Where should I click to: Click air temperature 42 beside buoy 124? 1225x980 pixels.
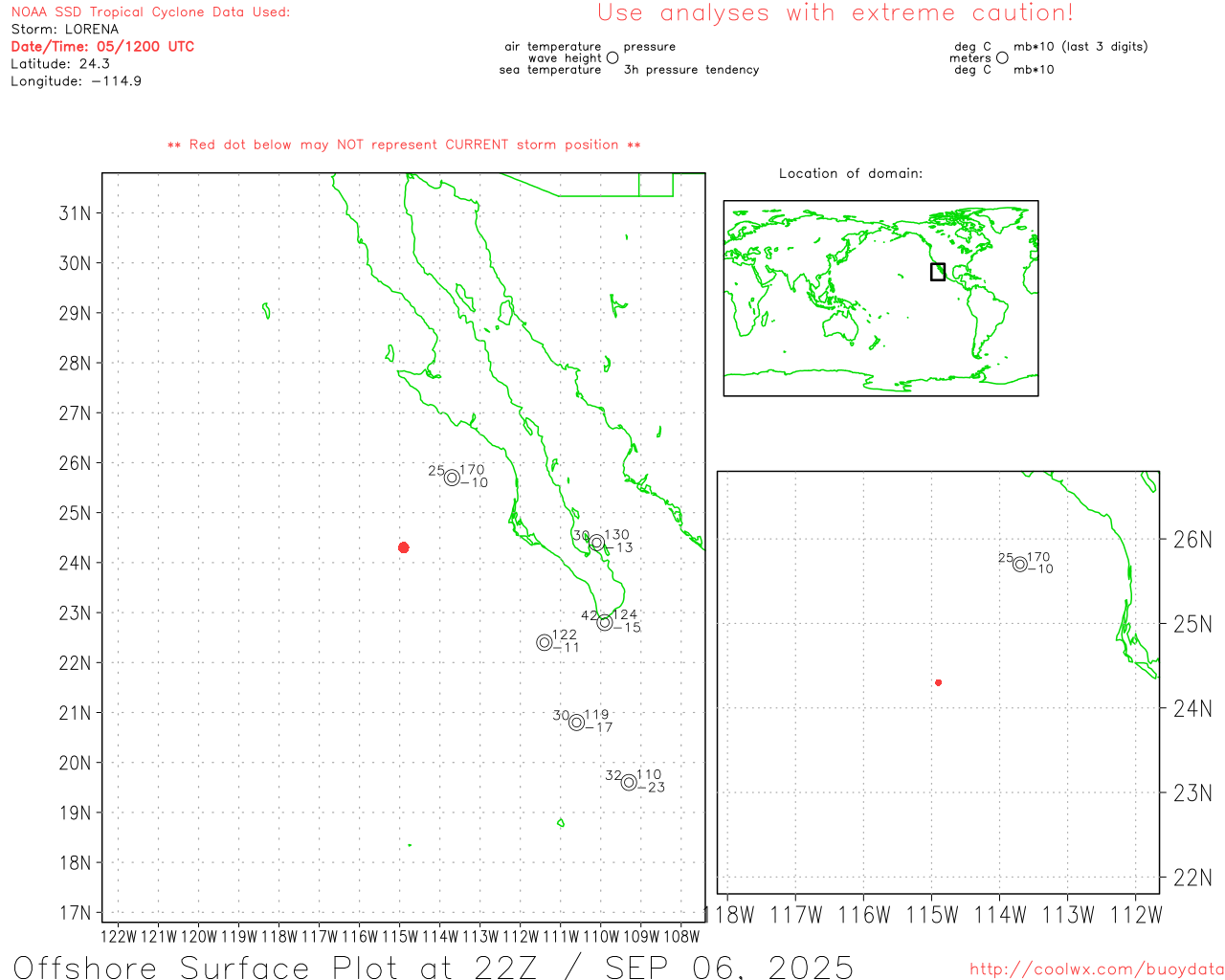590,615
